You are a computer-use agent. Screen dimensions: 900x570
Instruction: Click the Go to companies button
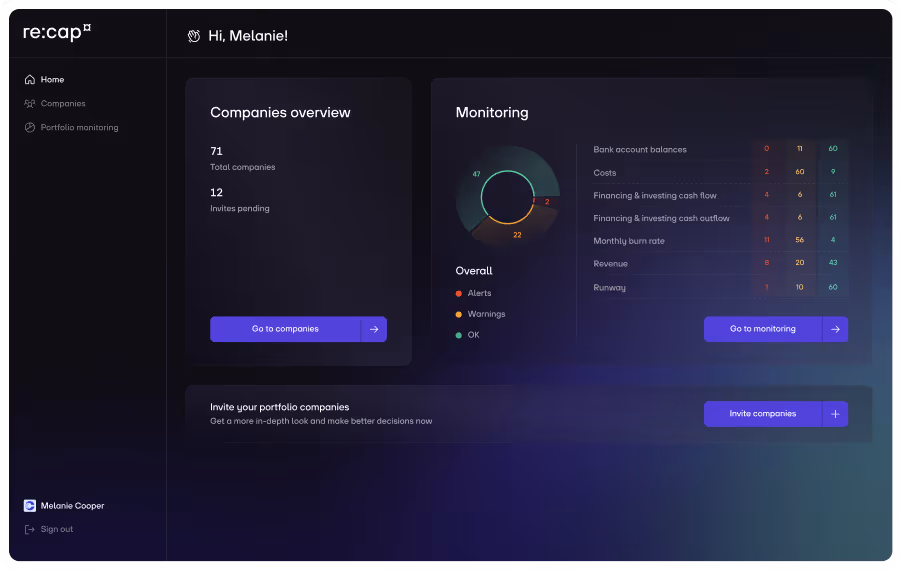tap(298, 329)
